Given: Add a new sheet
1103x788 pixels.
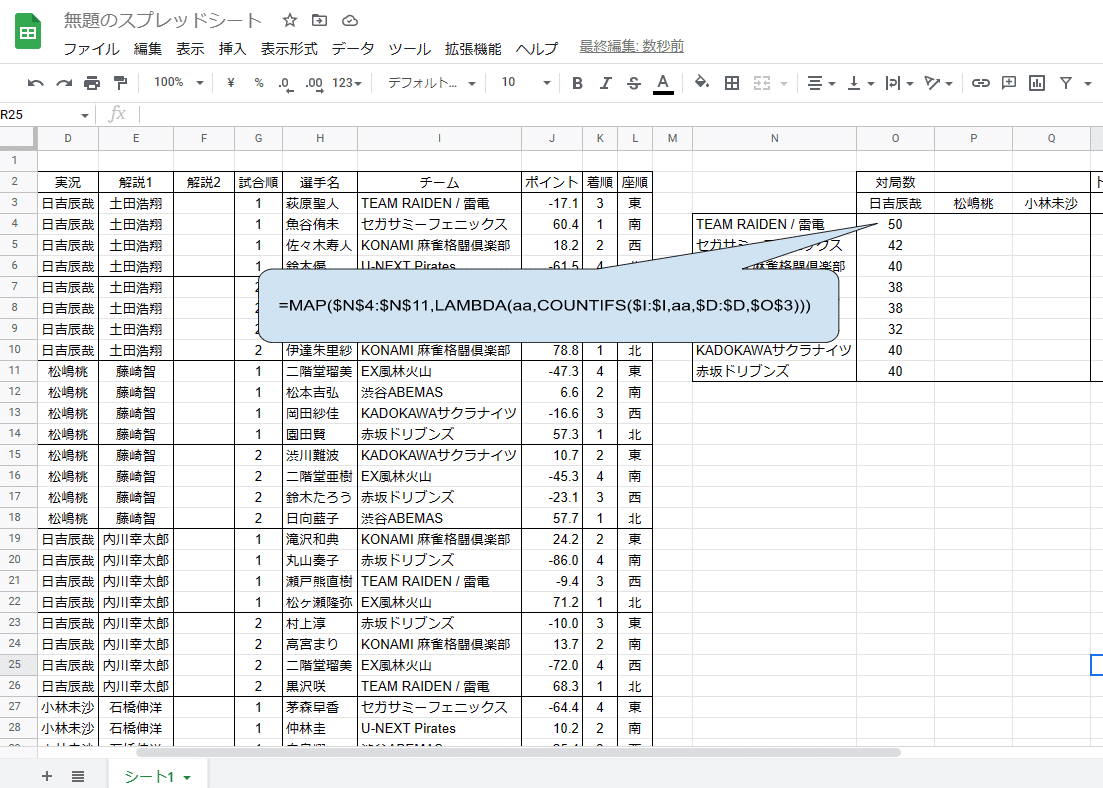Looking at the screenshot, I should 47,776.
